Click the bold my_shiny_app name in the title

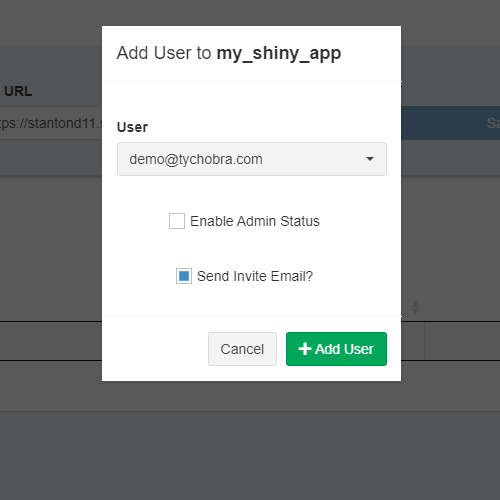tap(279, 53)
